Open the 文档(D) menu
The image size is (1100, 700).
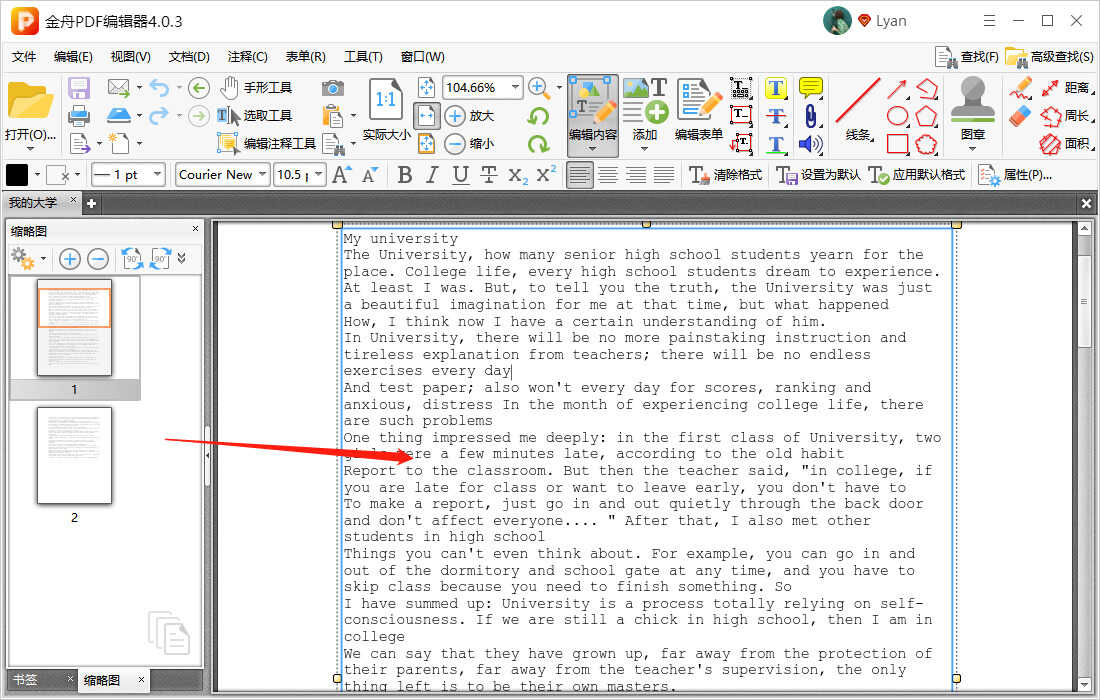click(x=189, y=57)
